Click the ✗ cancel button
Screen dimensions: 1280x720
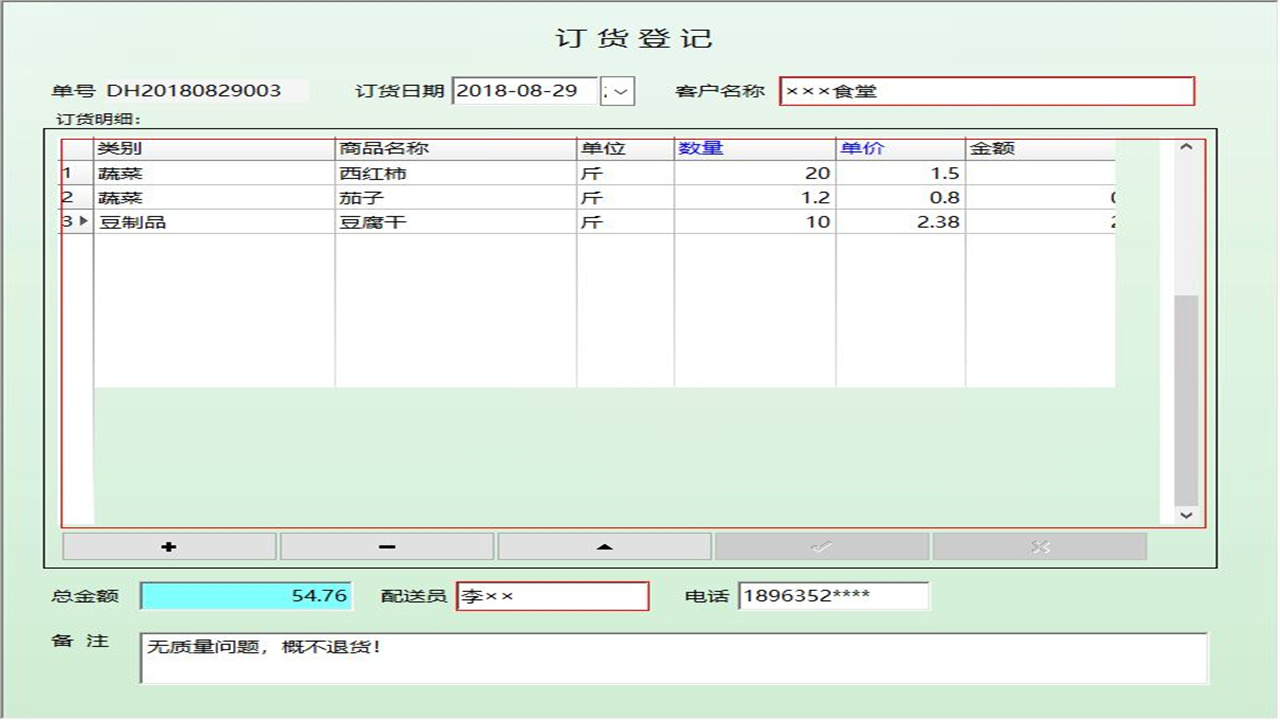pyautogui.click(x=1037, y=546)
